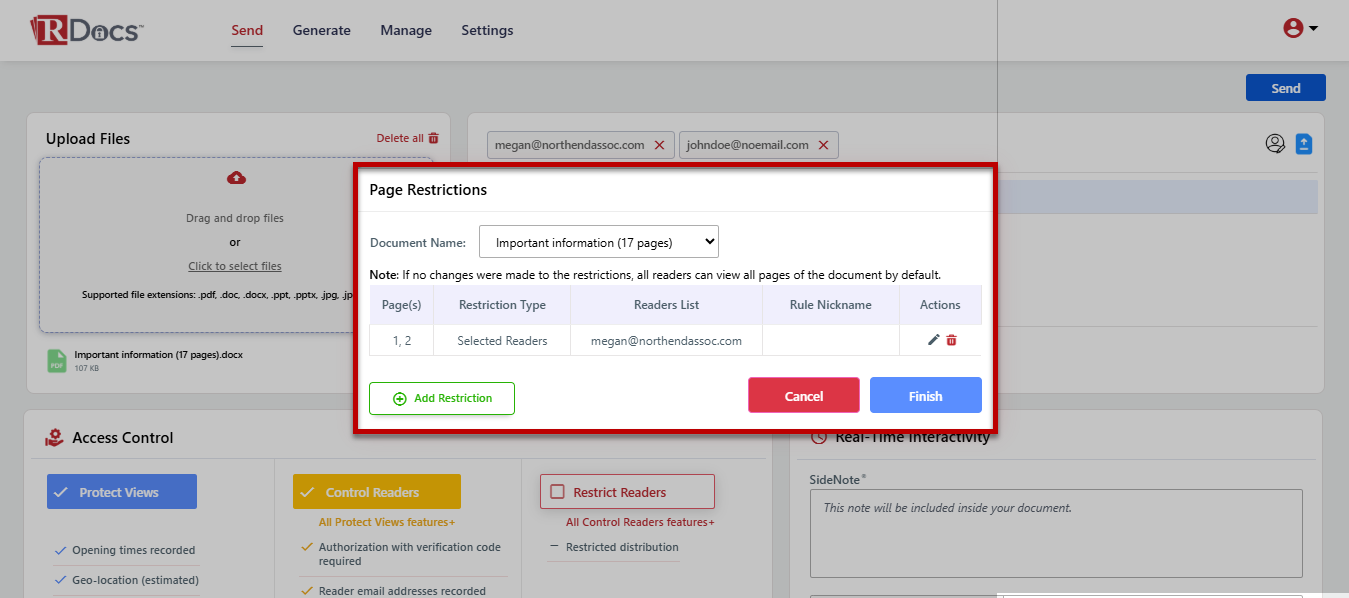The image size is (1349, 598).
Task: Toggle the Restrict Readers checkbox
Action: click(x=556, y=492)
